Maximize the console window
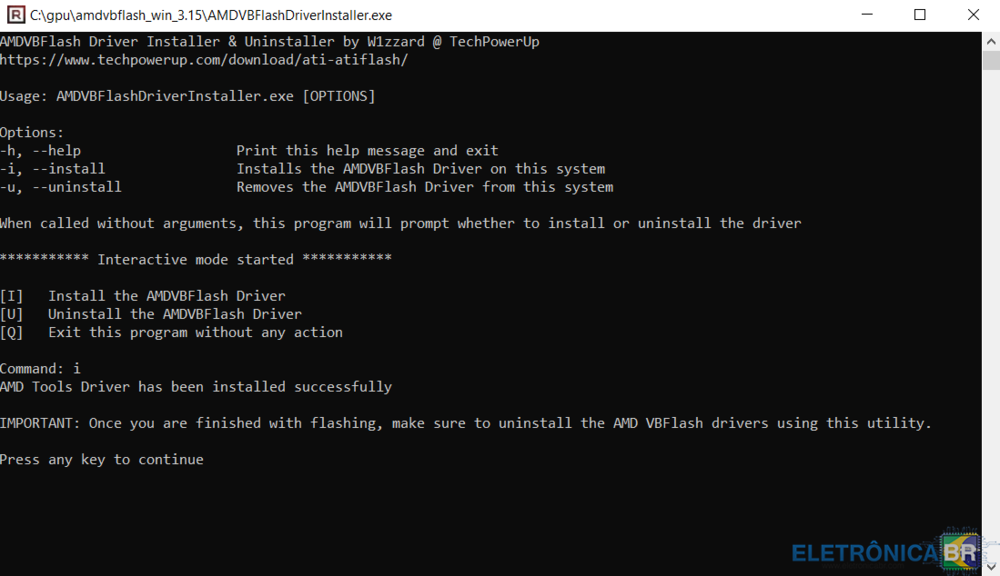Viewport: 1000px width, 576px height. tap(919, 15)
